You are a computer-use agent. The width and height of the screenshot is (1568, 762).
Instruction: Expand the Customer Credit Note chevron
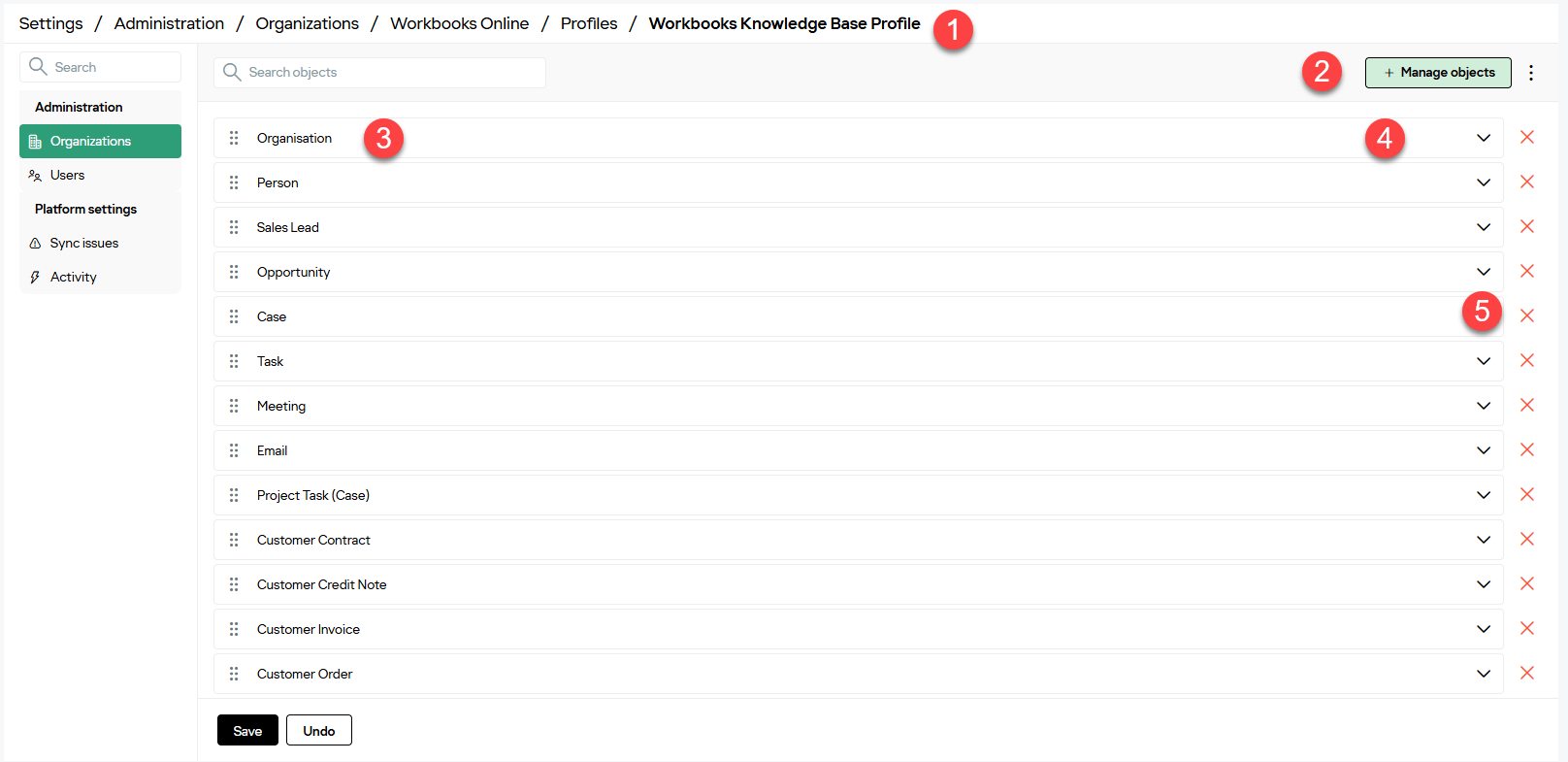tap(1484, 584)
